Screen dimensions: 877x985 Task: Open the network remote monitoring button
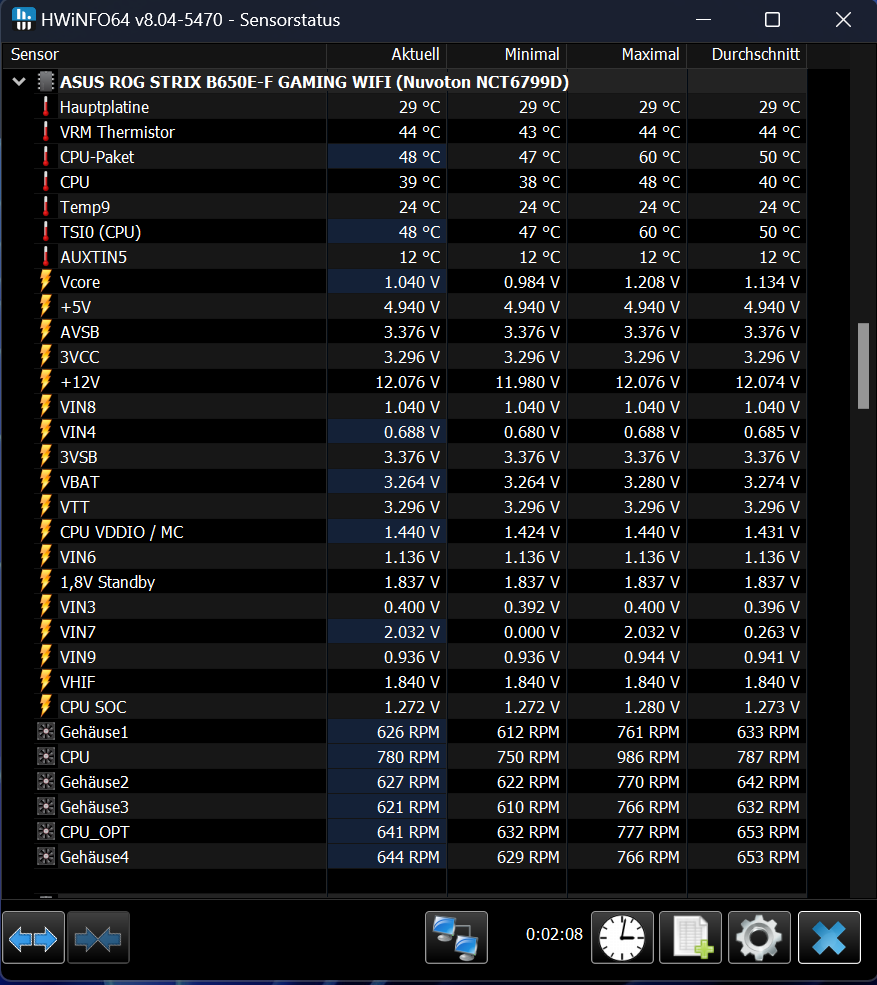(456, 938)
